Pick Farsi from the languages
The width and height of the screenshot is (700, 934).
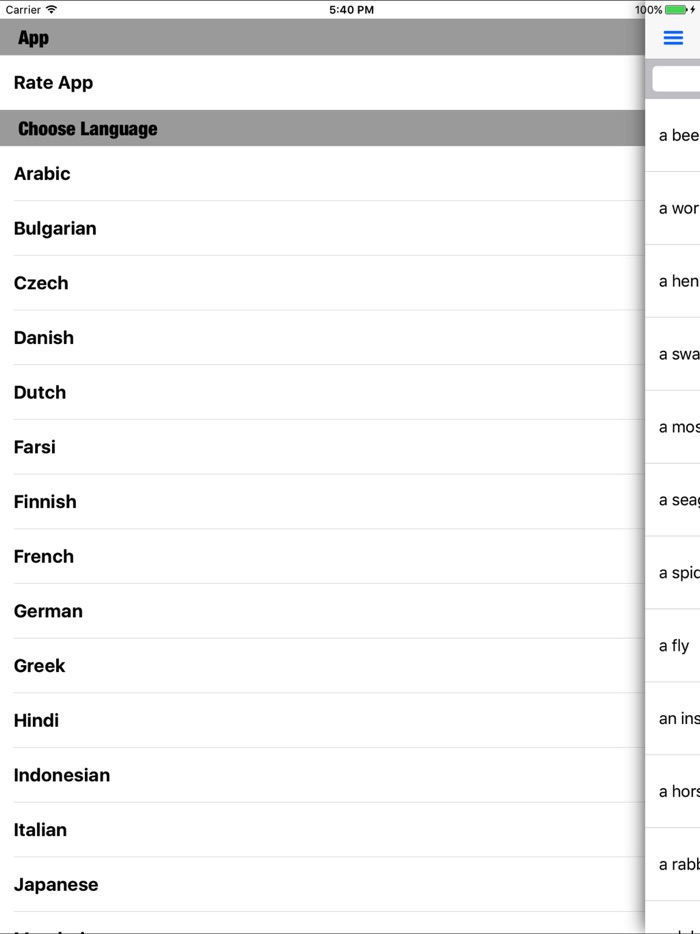point(34,446)
